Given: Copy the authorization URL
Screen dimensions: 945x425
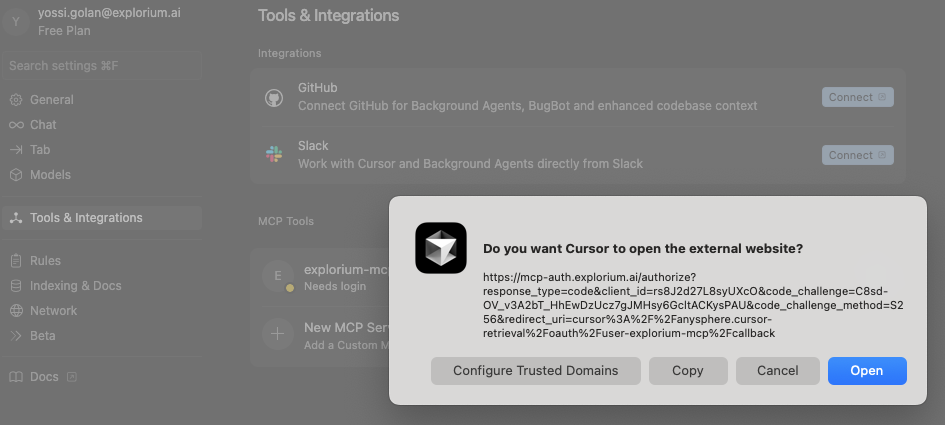Looking at the screenshot, I should [x=688, y=371].
